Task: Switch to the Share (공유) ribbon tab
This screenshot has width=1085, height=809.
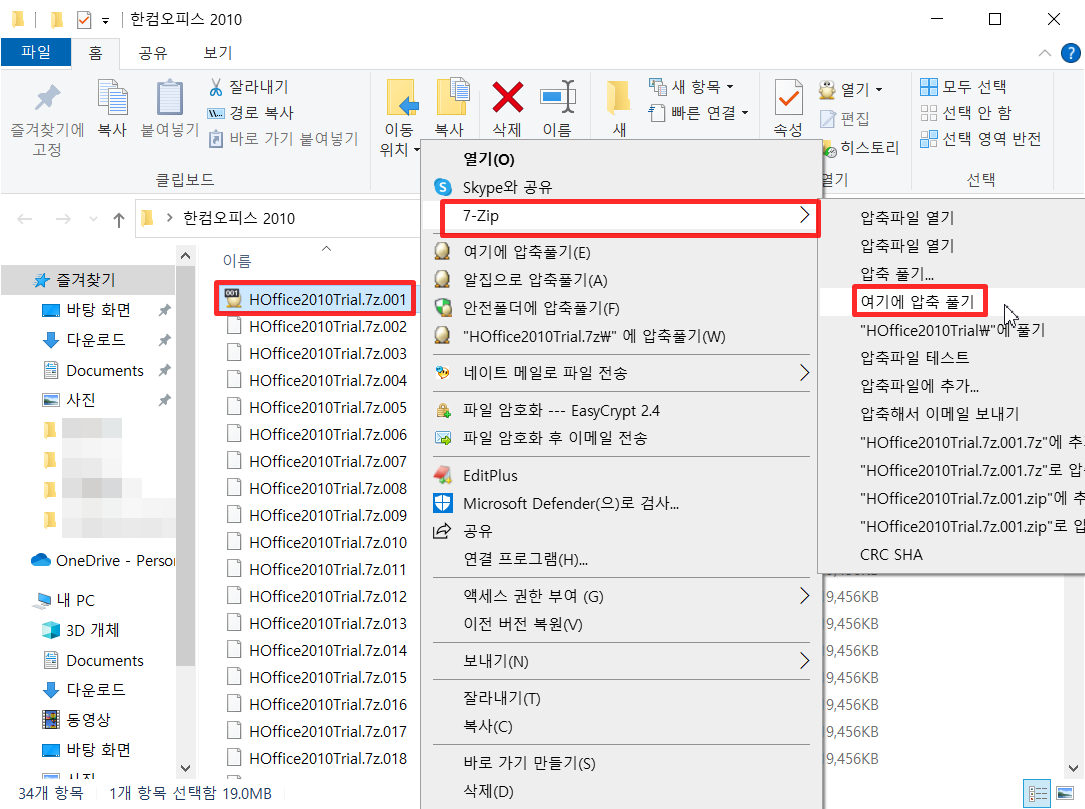Action: point(153,53)
